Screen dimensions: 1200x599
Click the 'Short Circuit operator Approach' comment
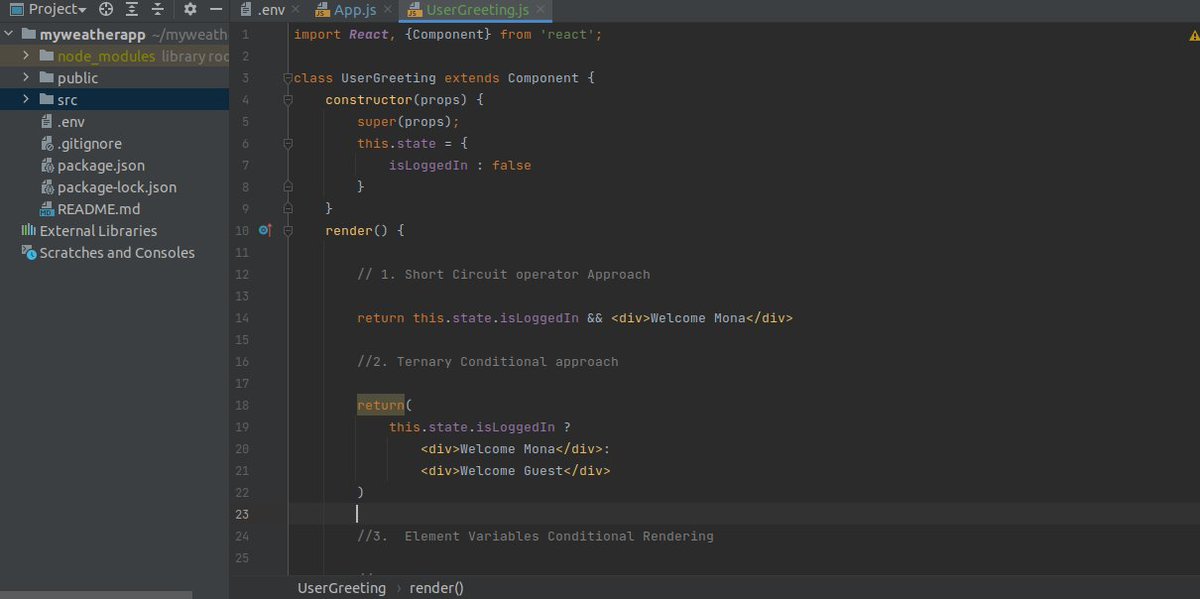pos(504,274)
